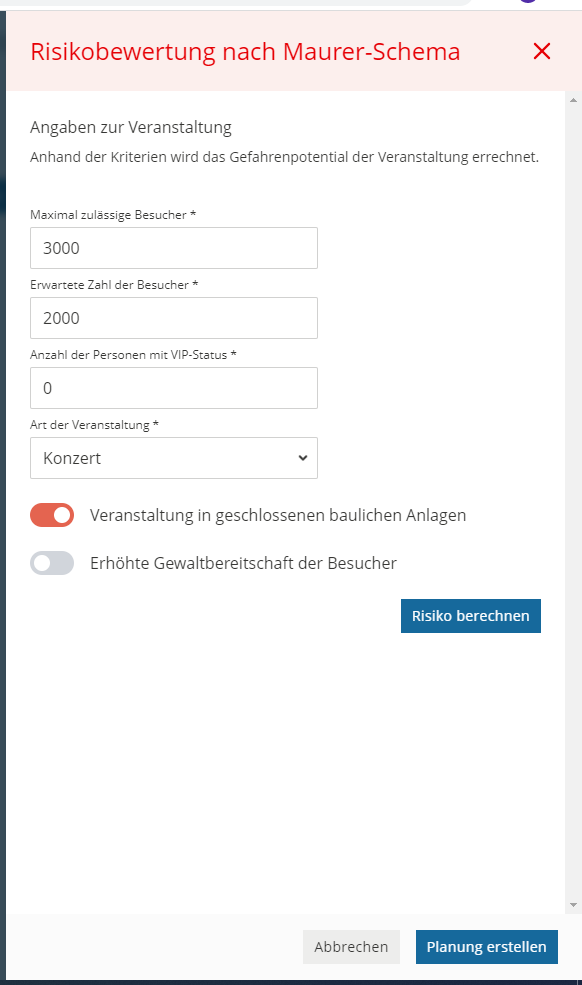Click the chevron arrow of the Konzert dropdown
The height and width of the screenshot is (985, 582).
click(x=303, y=458)
